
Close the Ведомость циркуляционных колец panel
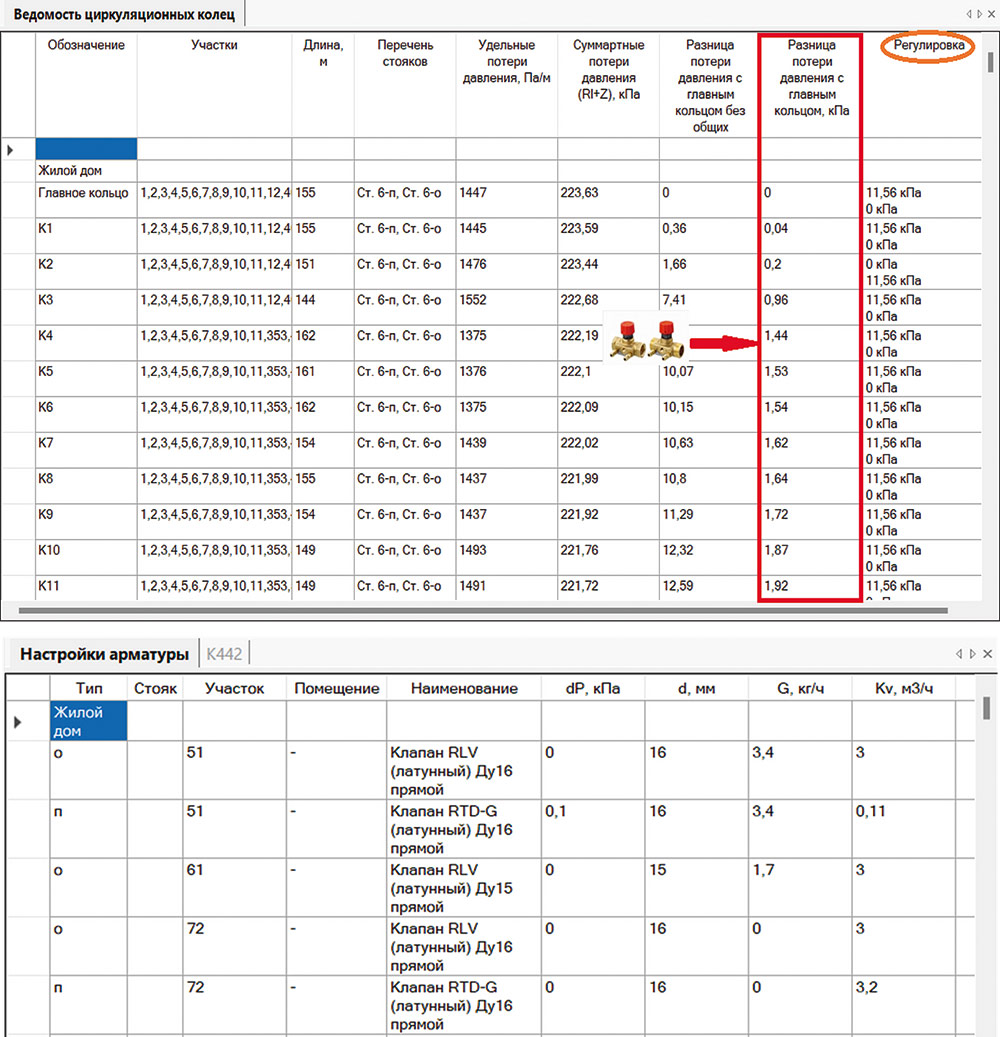coord(990,13)
